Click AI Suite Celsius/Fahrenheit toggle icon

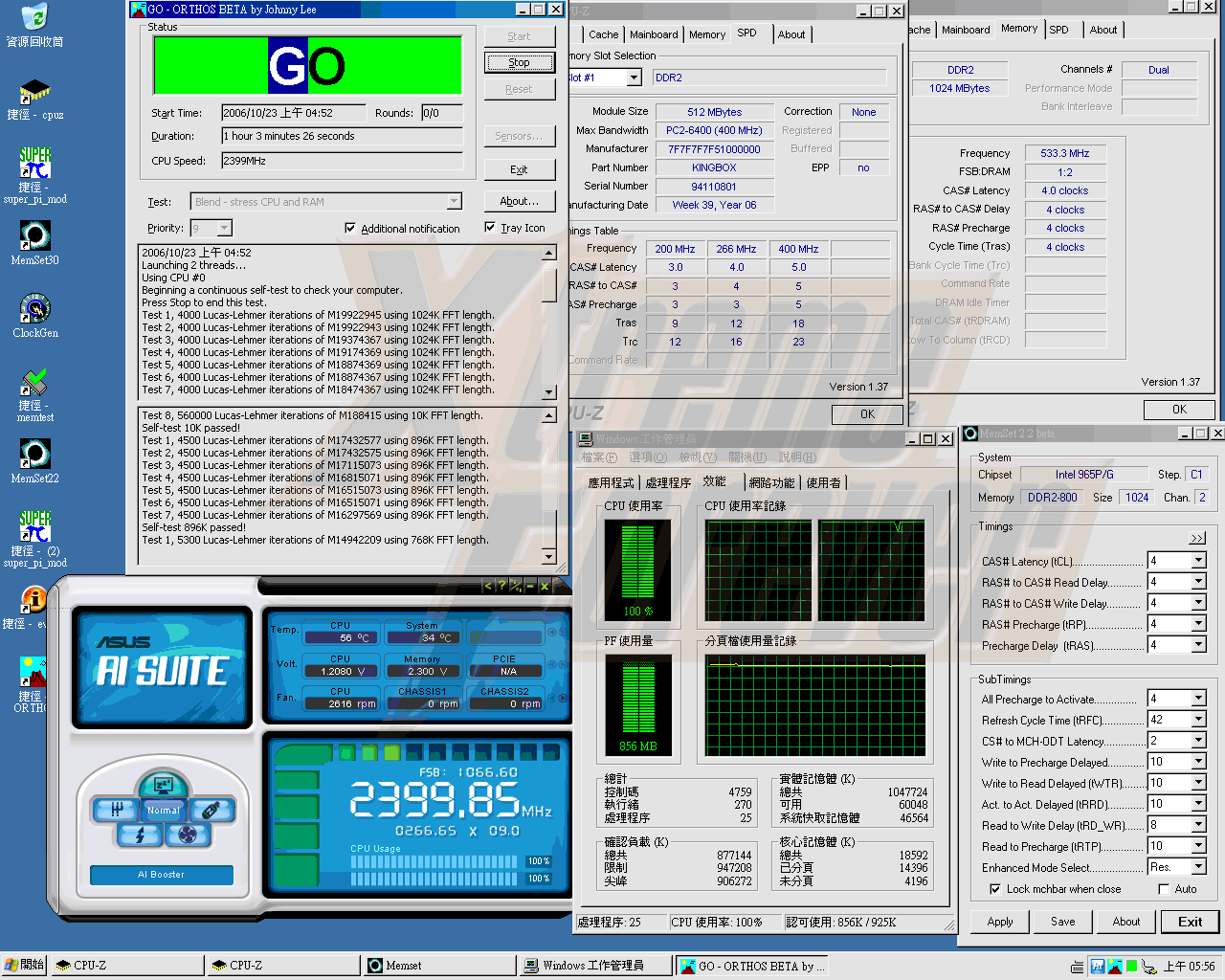[516, 586]
